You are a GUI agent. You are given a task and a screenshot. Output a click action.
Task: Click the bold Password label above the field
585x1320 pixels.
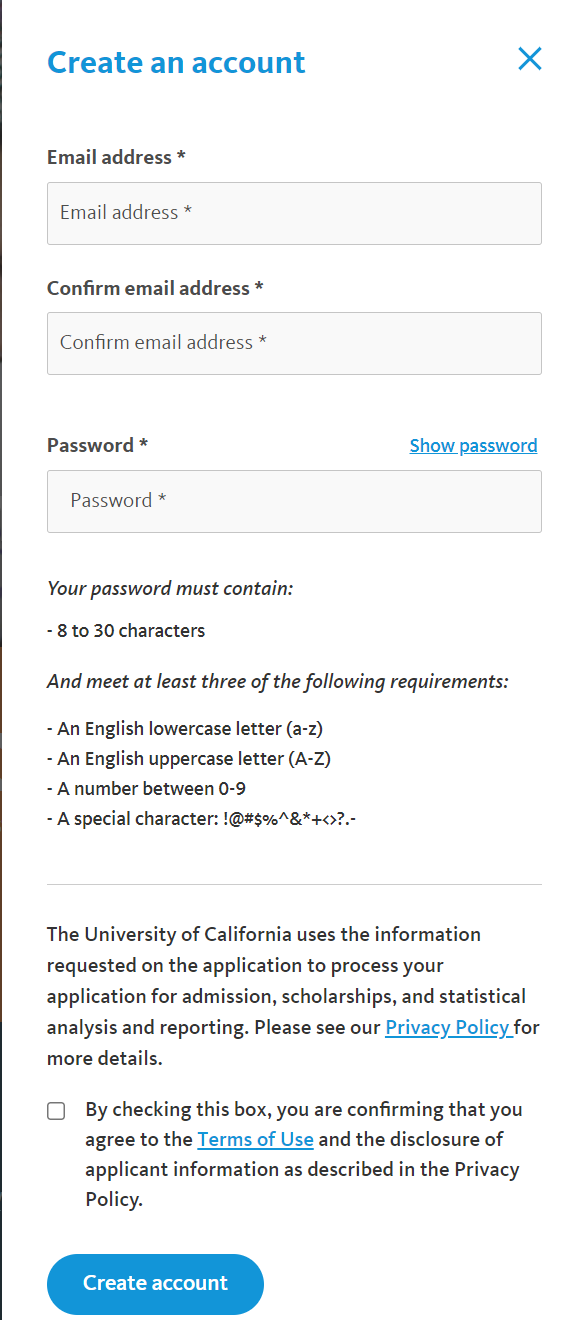point(97,445)
